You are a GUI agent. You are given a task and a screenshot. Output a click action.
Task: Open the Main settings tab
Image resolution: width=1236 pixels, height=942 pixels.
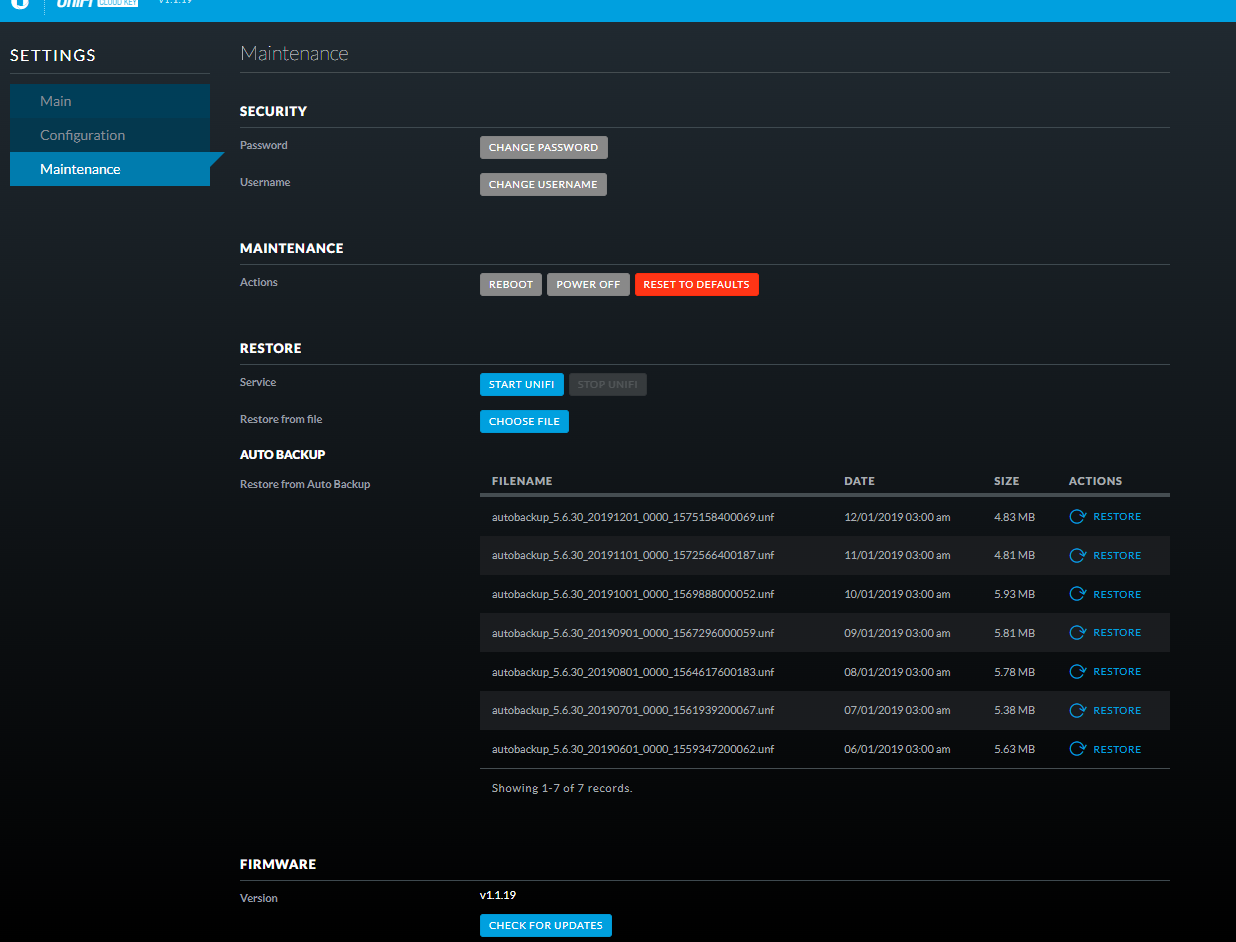tap(110, 101)
